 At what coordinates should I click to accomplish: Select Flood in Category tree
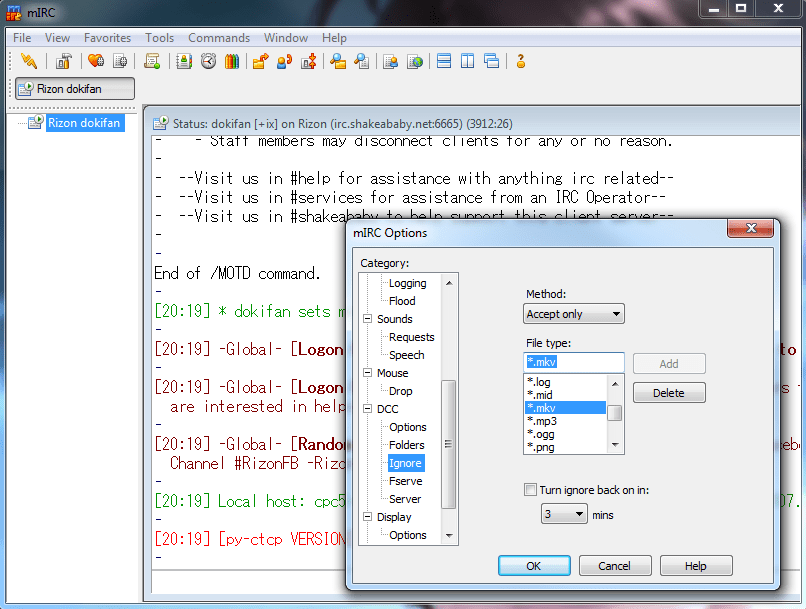click(402, 301)
